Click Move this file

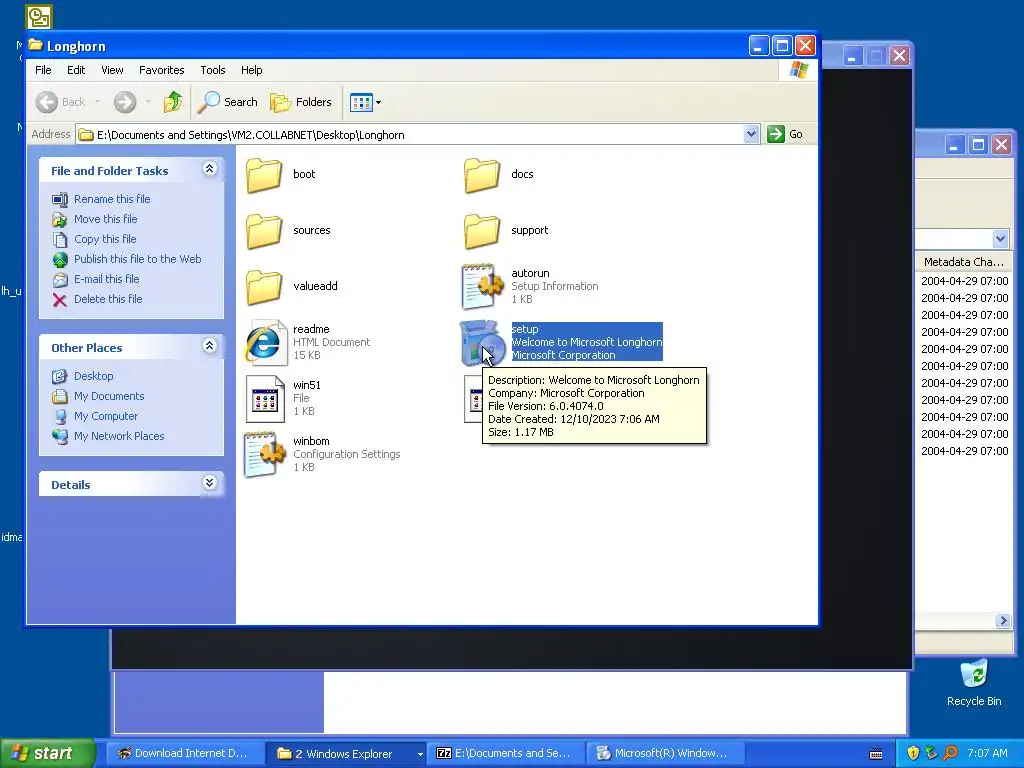coord(105,219)
